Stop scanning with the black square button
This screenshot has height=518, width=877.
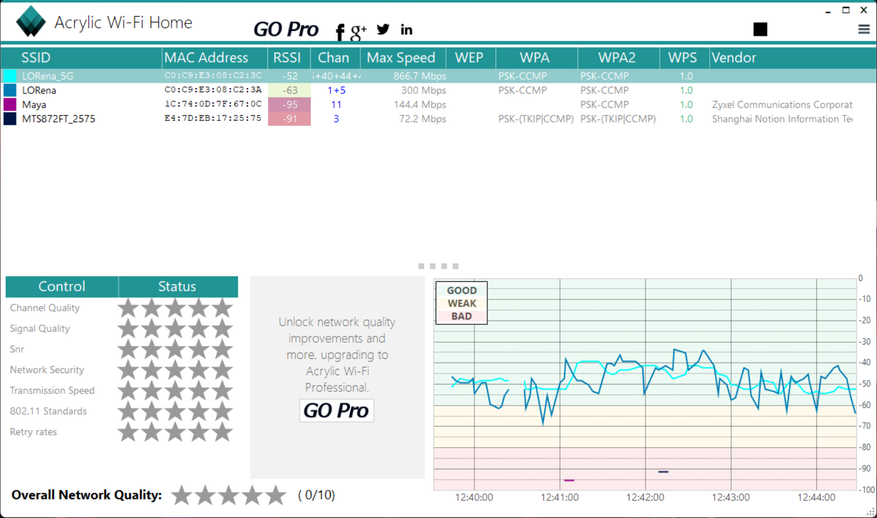pyautogui.click(x=760, y=29)
